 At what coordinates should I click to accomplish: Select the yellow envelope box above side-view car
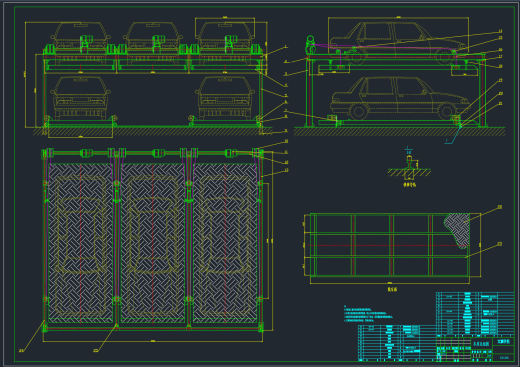coord(398,35)
